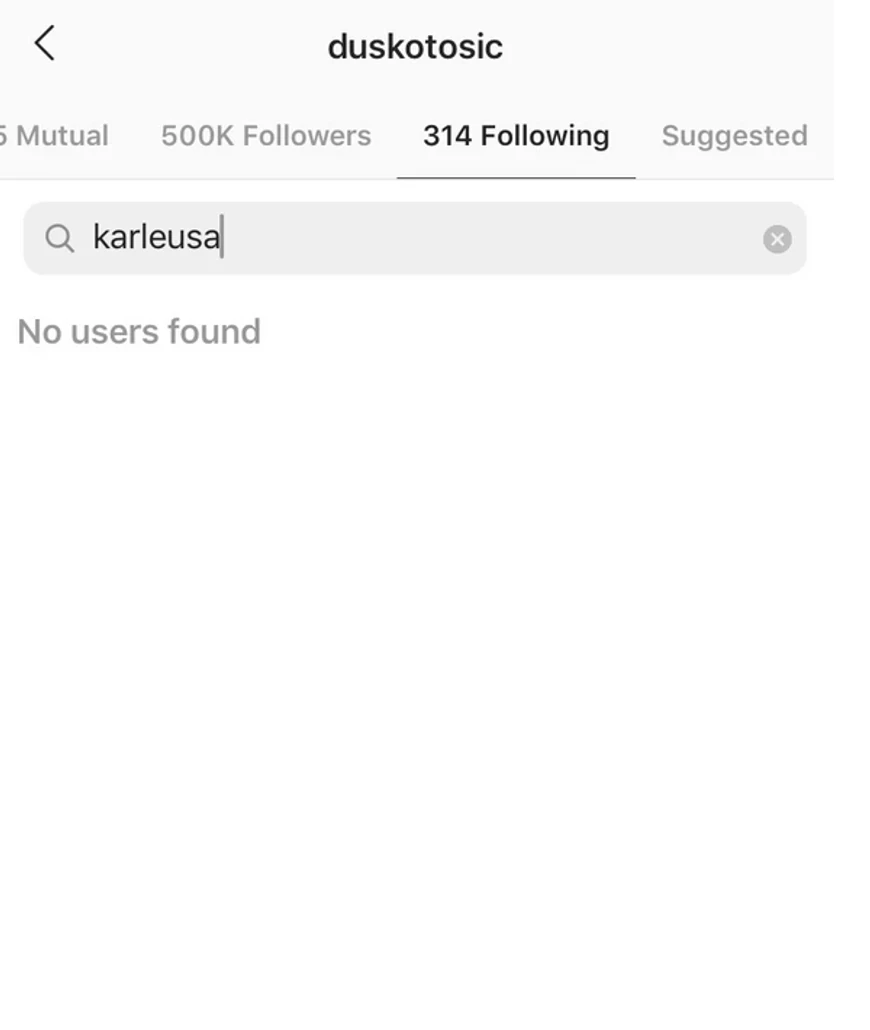View the followers list of duskotosic
Viewport: 870px width, 1030px height.
(266, 136)
